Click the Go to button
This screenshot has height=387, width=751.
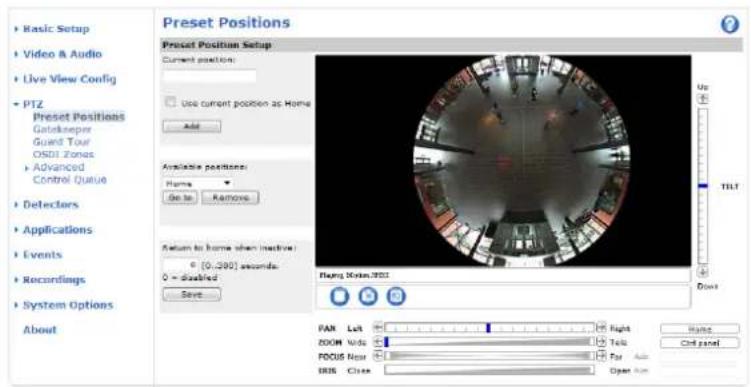180,198
